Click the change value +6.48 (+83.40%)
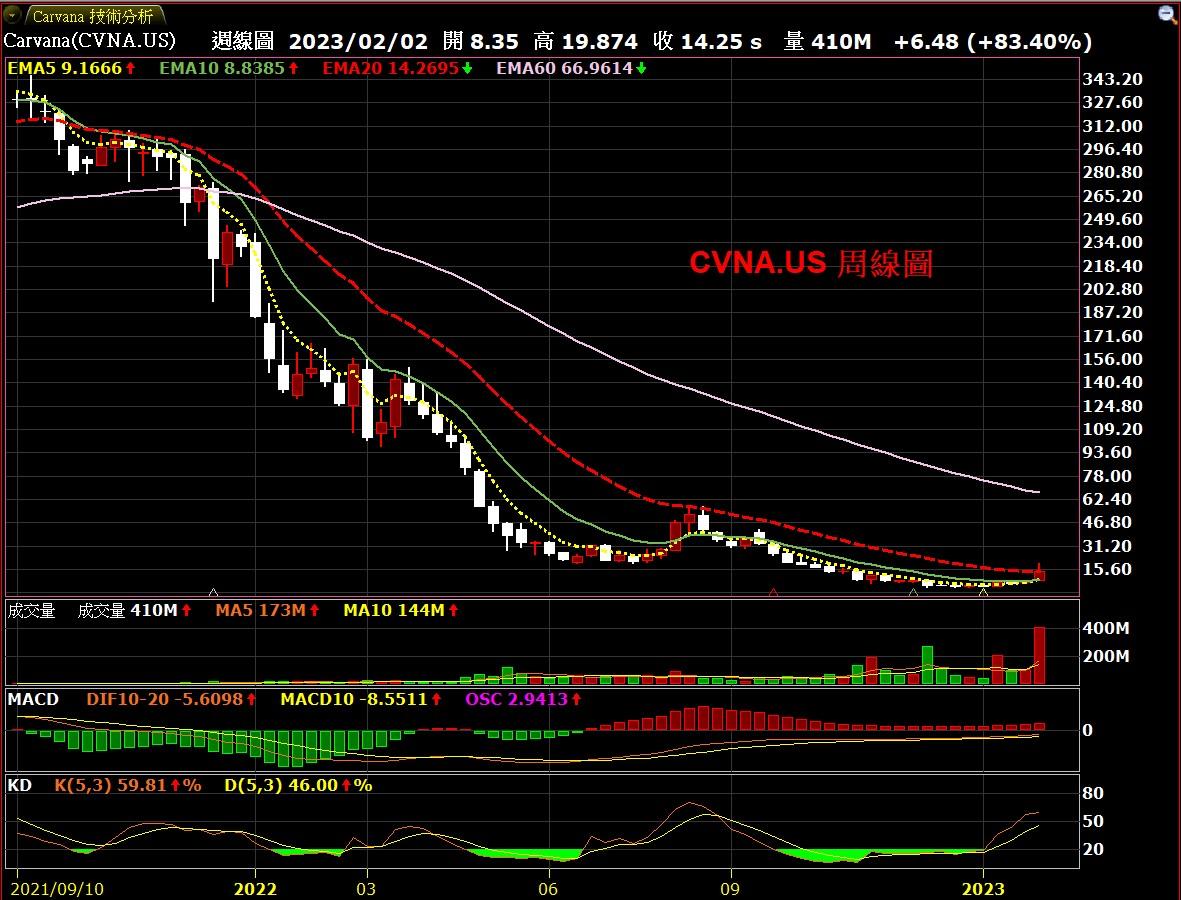 (993, 41)
